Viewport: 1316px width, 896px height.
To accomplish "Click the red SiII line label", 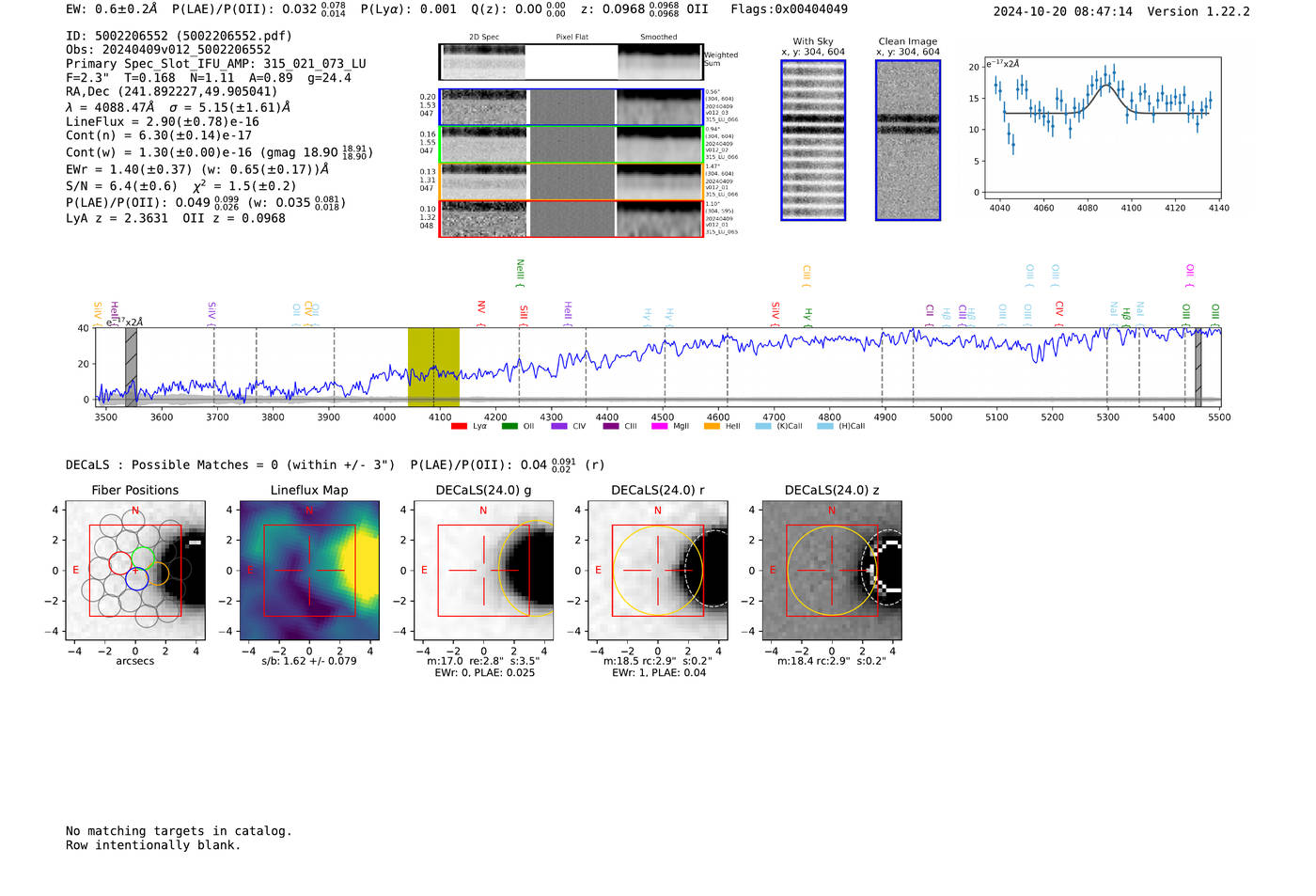I will [524, 314].
